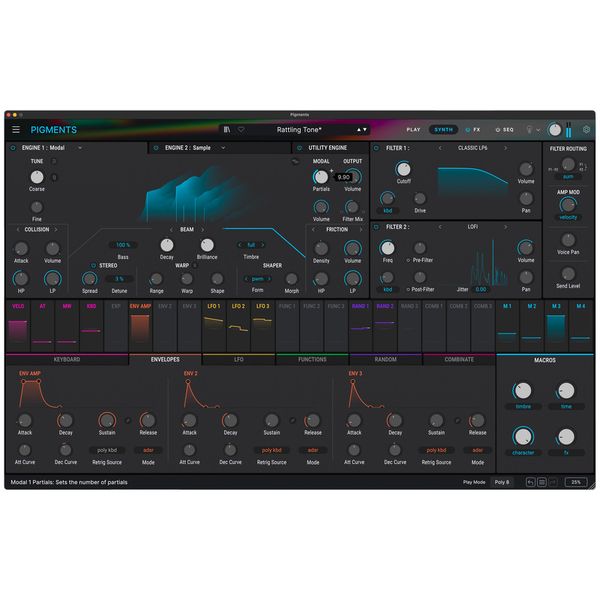
Task: Toggle Engine 1 power button
Action: [12, 148]
